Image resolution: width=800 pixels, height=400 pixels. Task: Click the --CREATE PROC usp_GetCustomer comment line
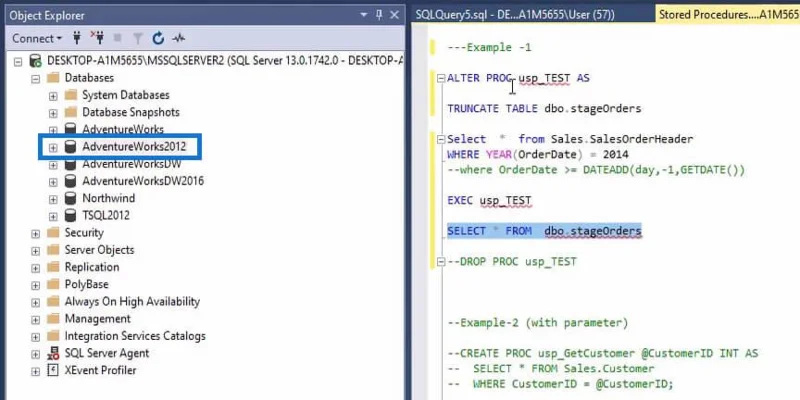click(603, 354)
